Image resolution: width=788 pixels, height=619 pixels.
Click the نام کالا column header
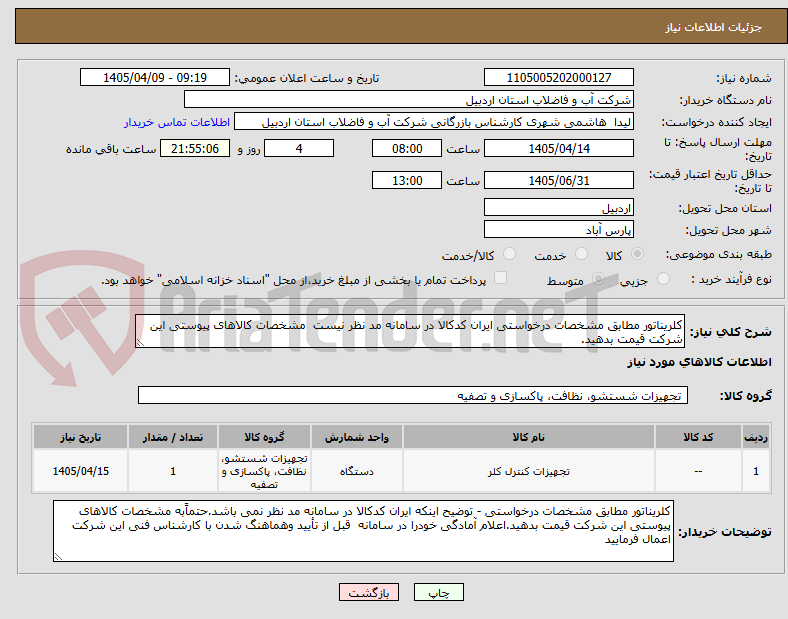pyautogui.click(x=529, y=437)
